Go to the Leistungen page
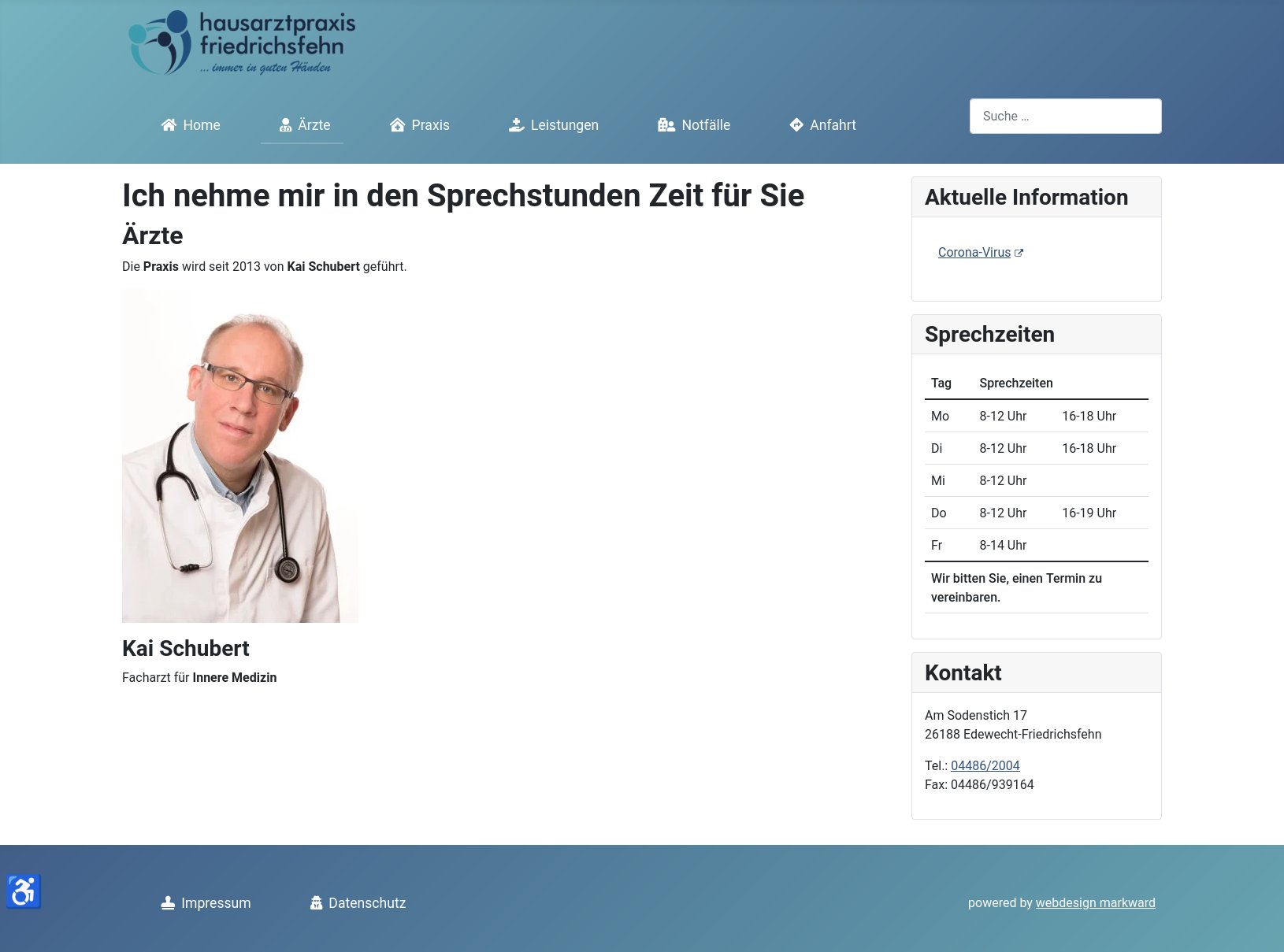Image resolution: width=1284 pixels, height=952 pixels. pos(564,125)
